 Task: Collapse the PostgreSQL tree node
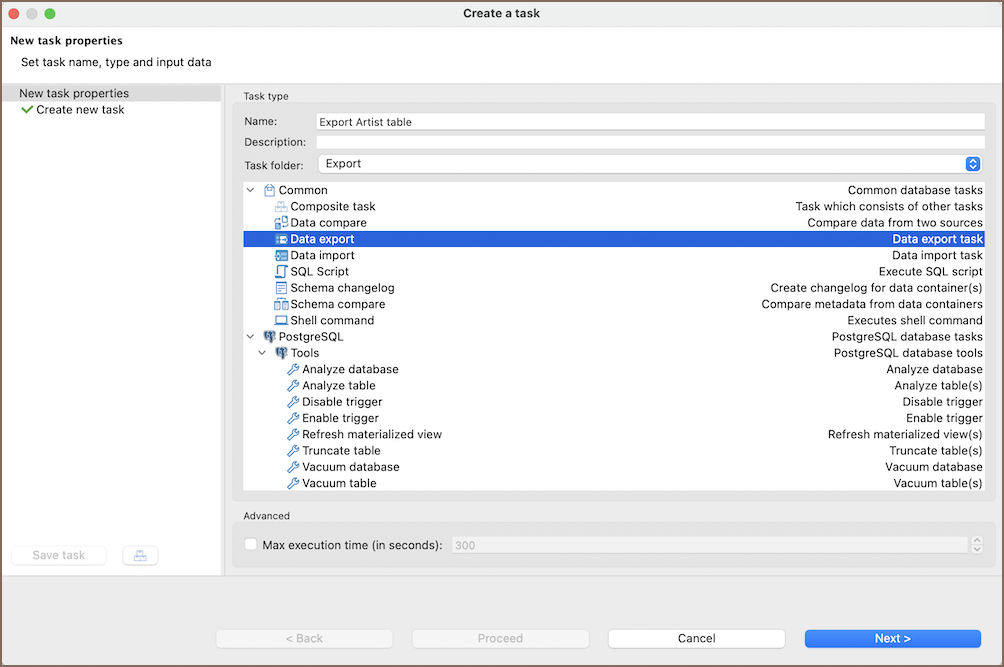pyautogui.click(x=250, y=337)
